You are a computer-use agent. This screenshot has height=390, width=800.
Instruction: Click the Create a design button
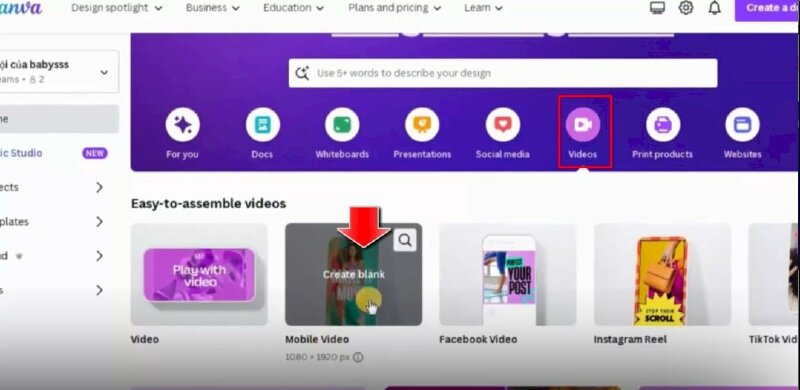767,9
